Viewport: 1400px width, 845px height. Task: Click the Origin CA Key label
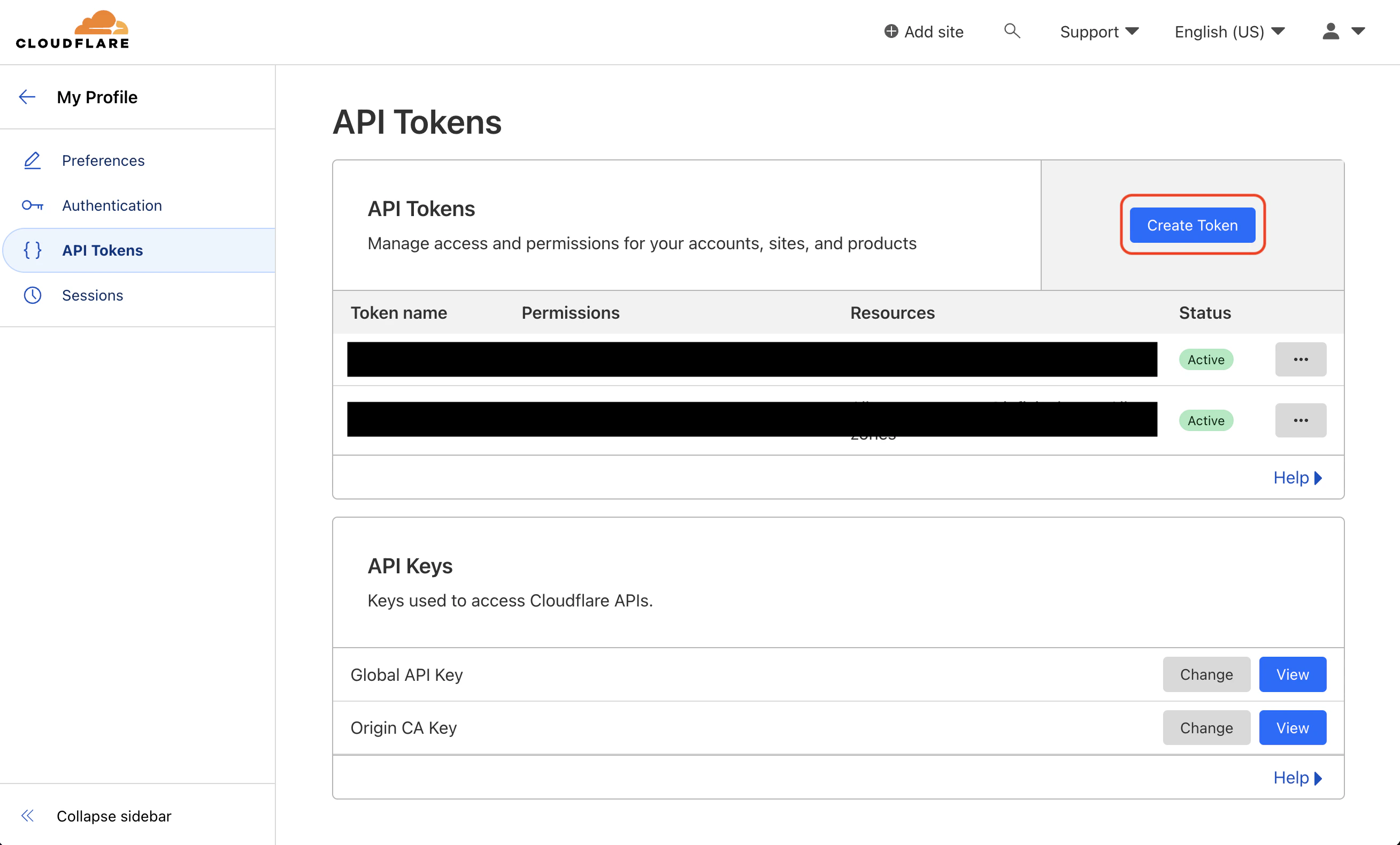tap(403, 727)
